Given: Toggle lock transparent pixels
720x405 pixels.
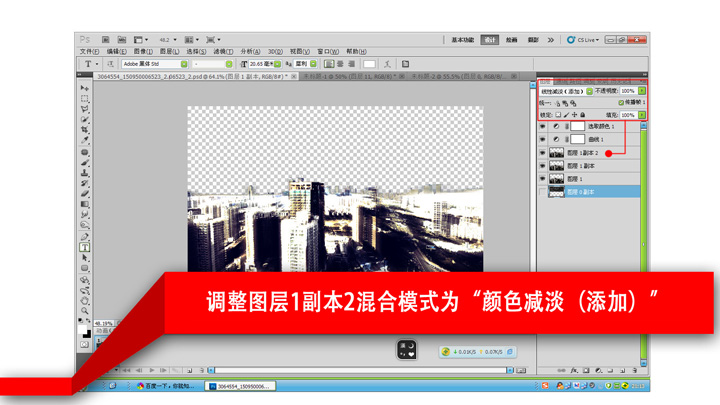Looking at the screenshot, I should point(558,115).
